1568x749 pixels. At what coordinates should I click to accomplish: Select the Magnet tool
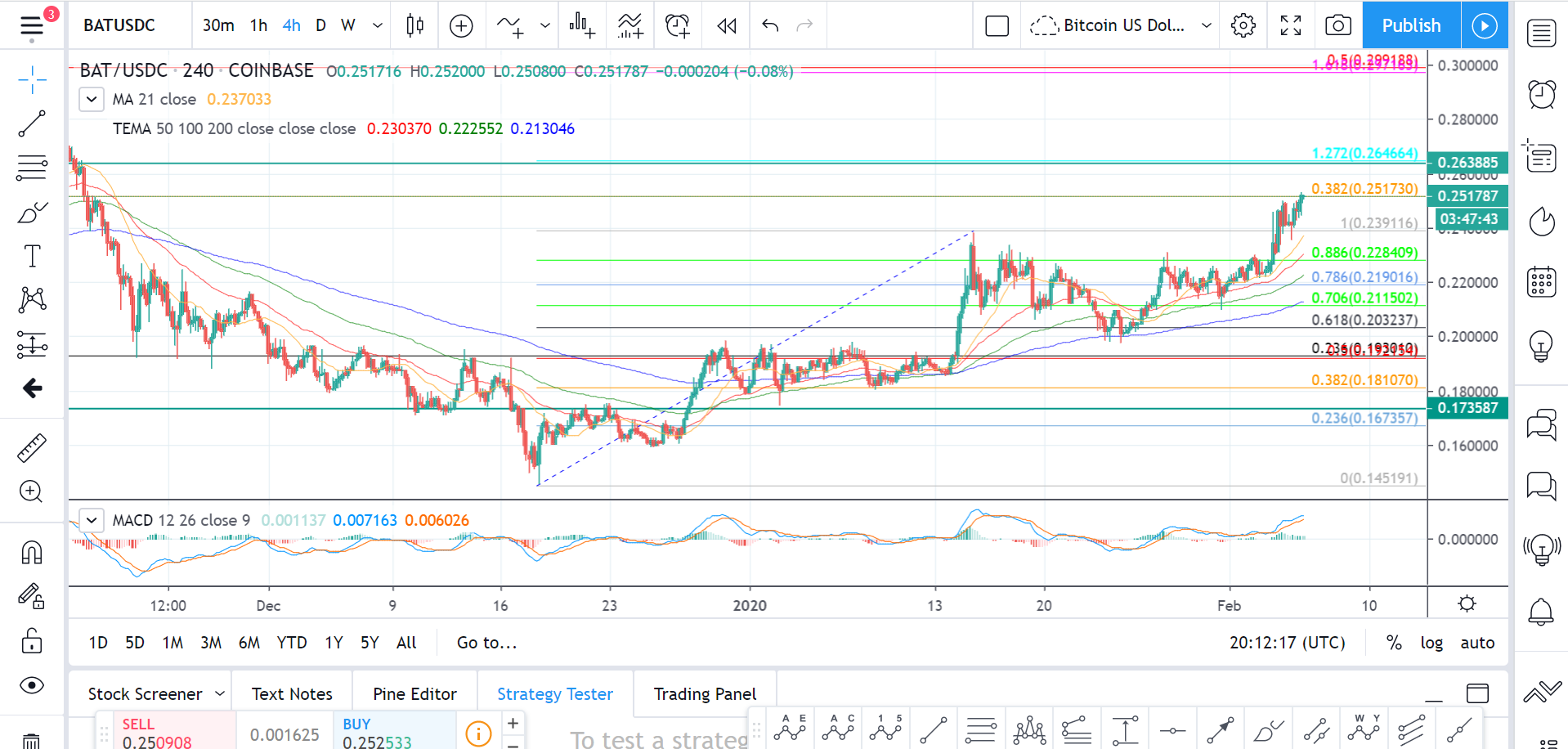point(31,553)
